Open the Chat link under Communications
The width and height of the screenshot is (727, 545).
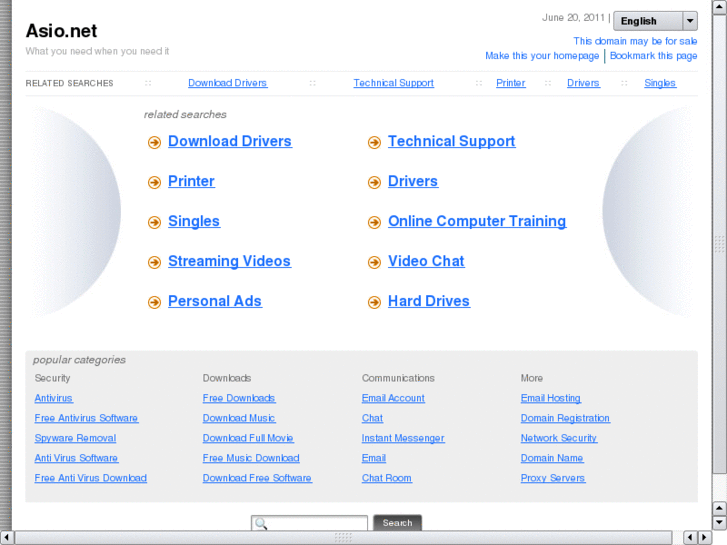pyautogui.click(x=372, y=418)
